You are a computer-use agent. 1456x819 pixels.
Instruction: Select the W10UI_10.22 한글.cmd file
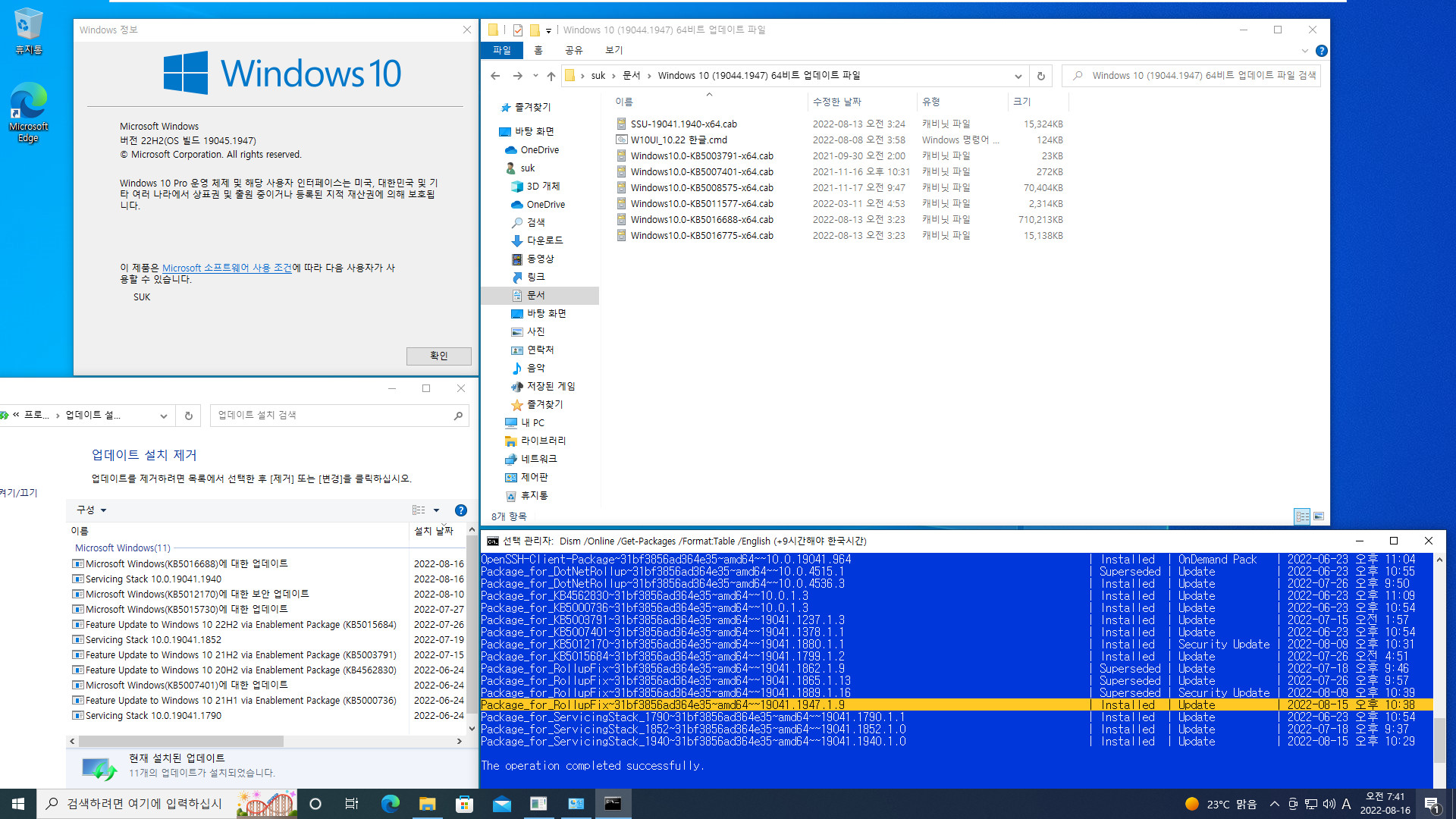[679, 140]
